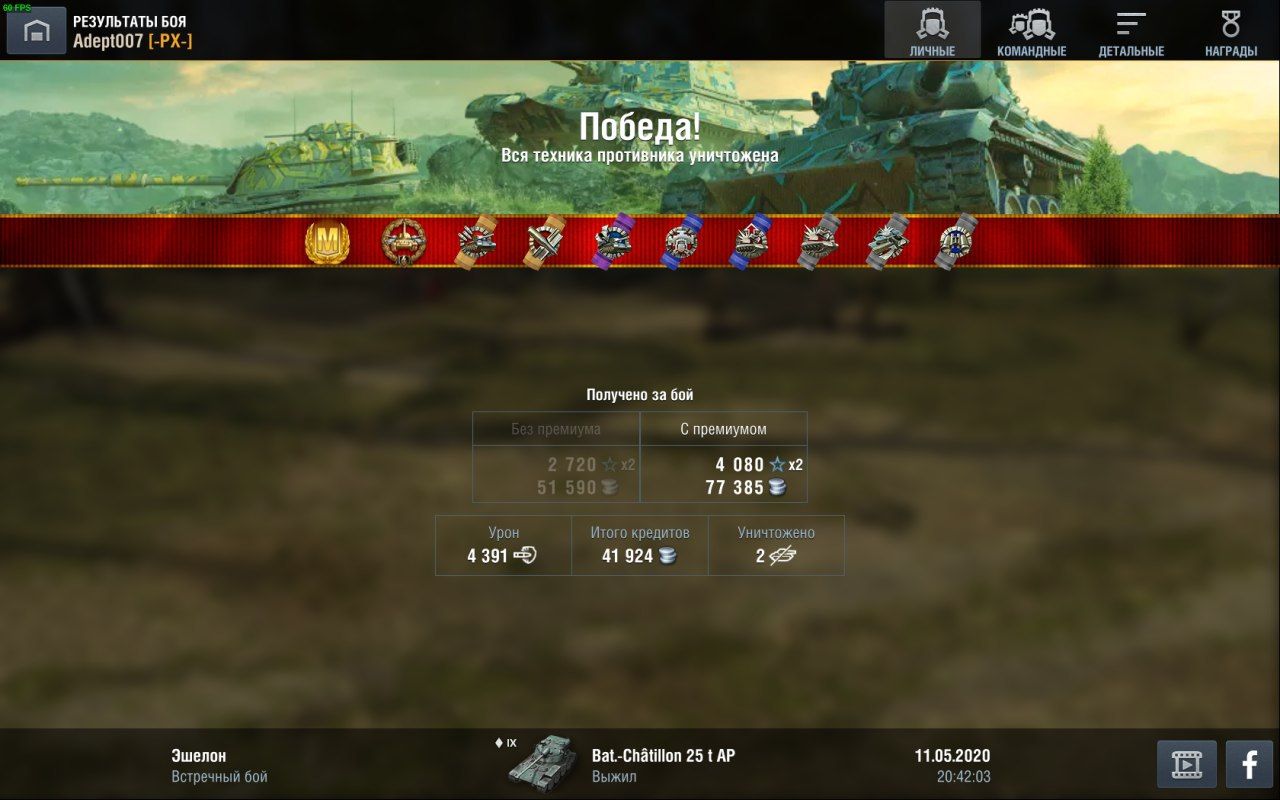This screenshot has height=800, width=1280.
Task: Share result on Facebook
Action: [x=1249, y=765]
